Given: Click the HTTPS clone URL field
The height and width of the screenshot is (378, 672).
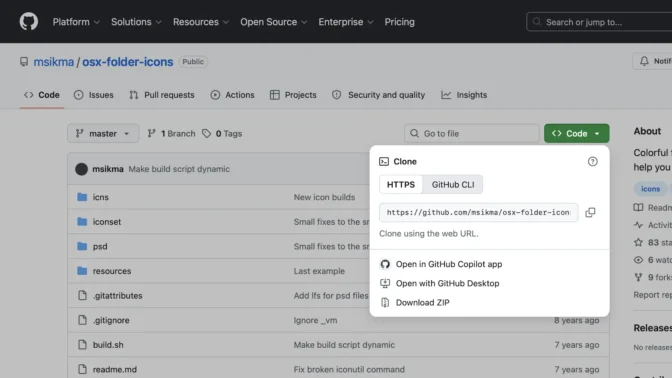Looking at the screenshot, I should pyautogui.click(x=479, y=213).
